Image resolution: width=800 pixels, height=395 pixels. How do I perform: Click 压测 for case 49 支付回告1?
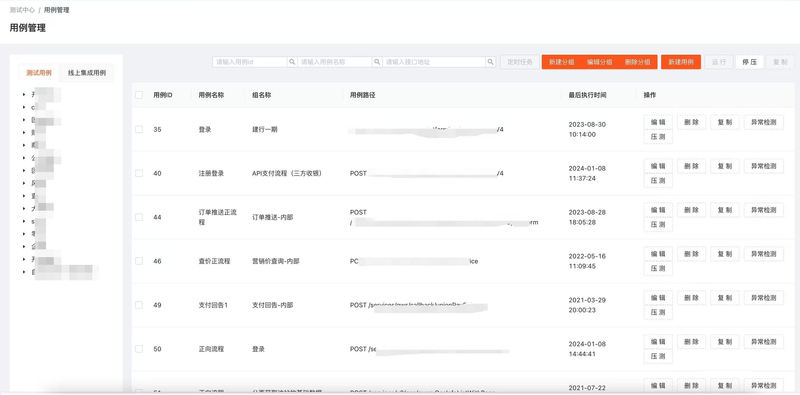pyautogui.click(x=658, y=312)
